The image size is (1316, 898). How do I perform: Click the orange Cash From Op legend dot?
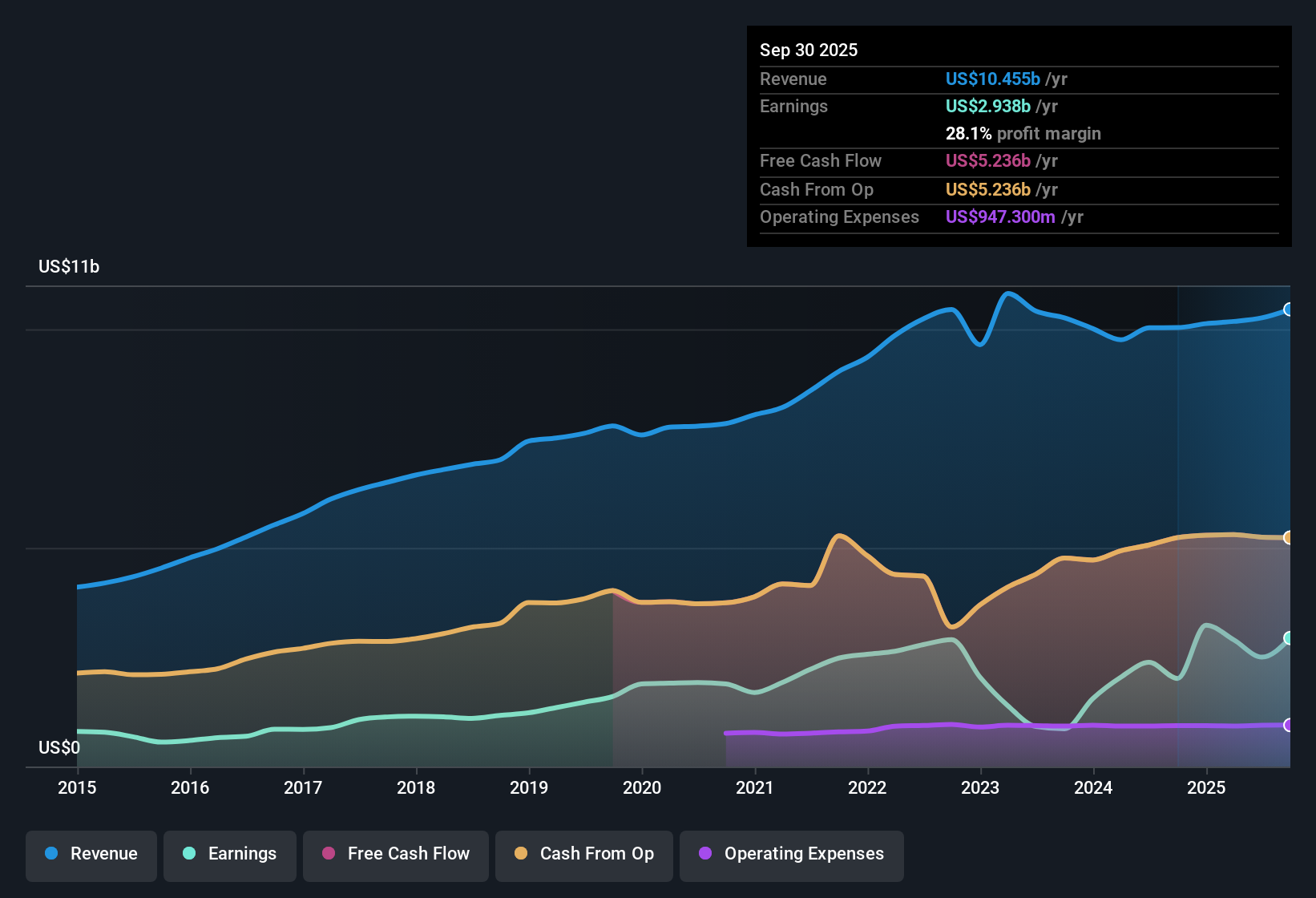point(521,854)
